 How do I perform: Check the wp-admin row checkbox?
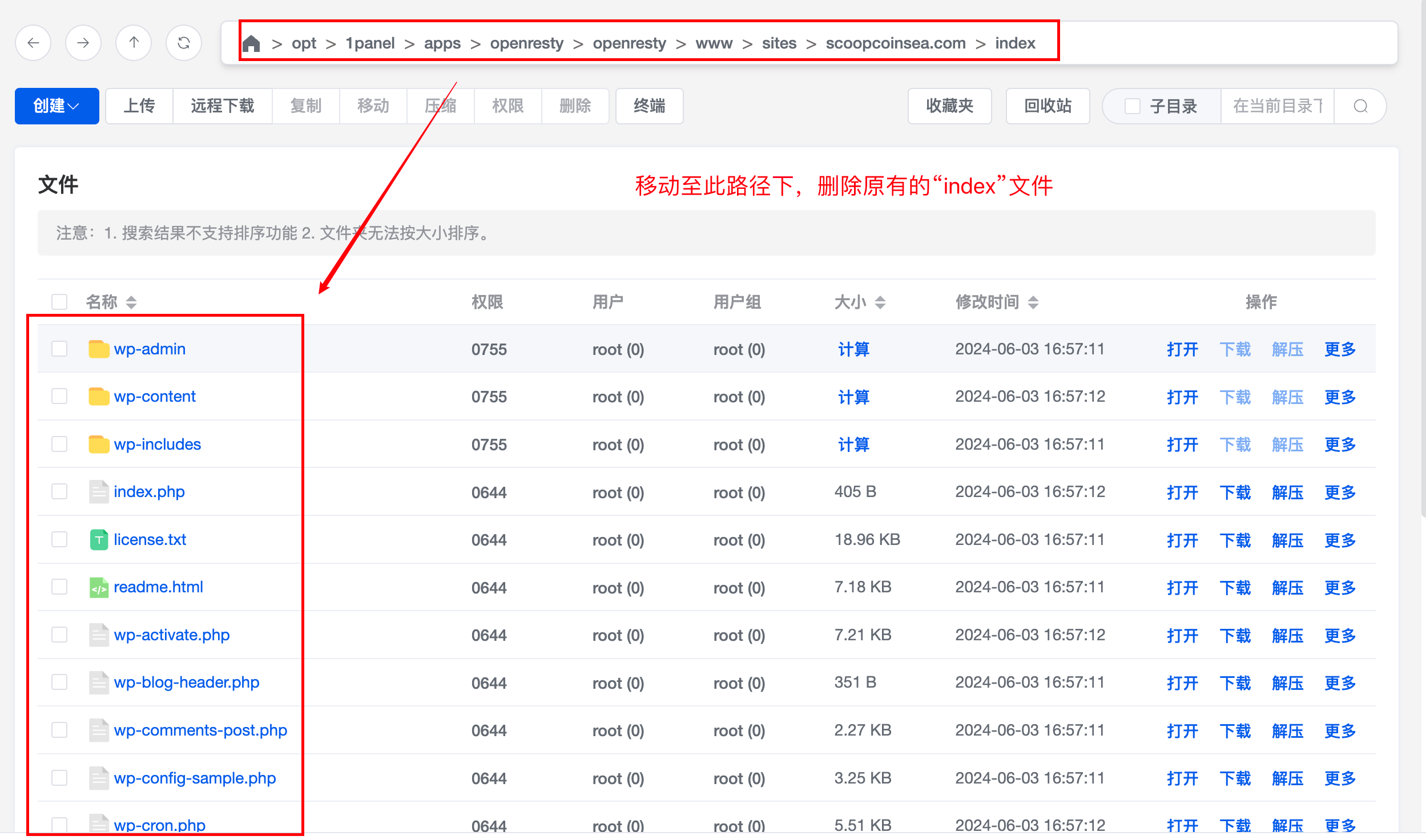[59, 349]
